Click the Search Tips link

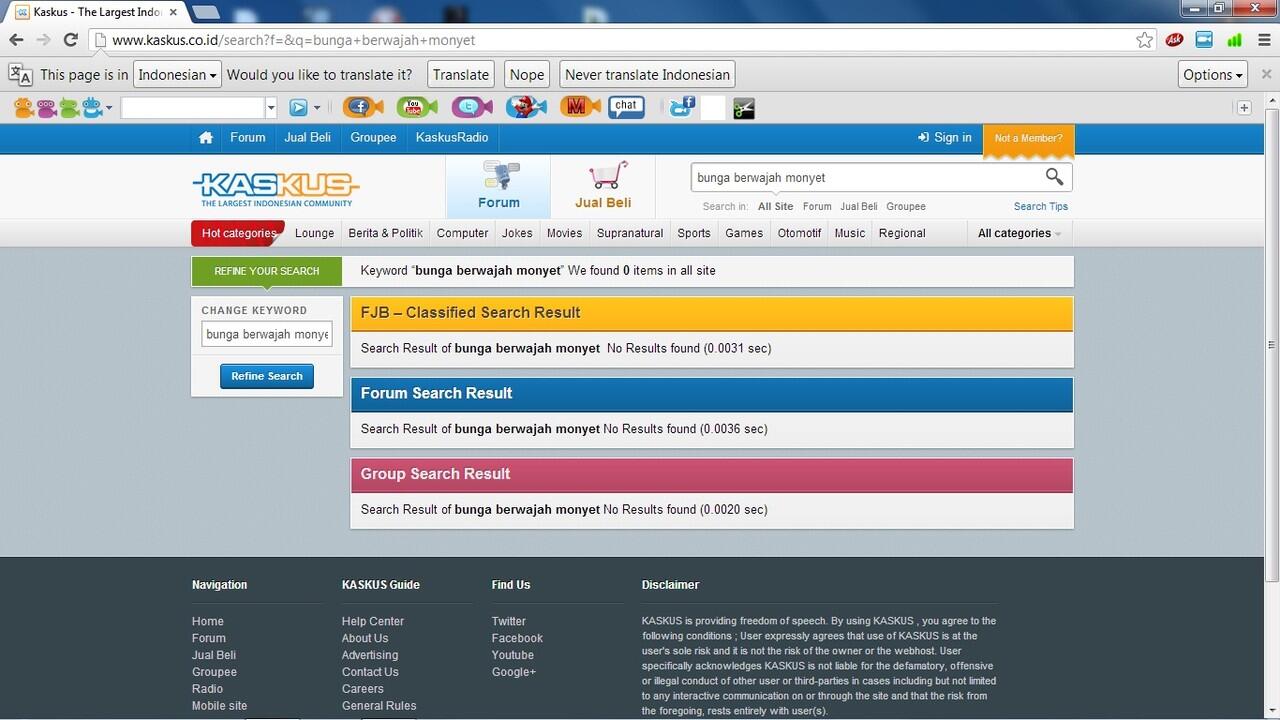[1041, 206]
